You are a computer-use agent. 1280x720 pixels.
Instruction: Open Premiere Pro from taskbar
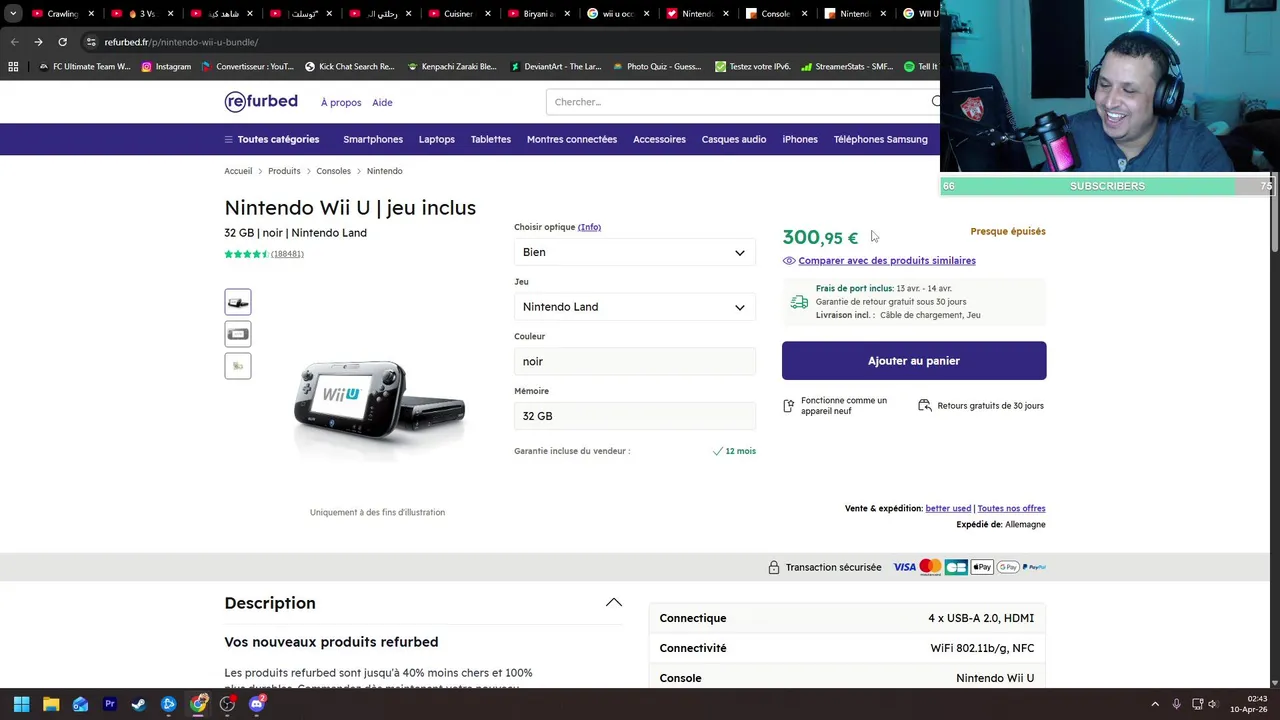click(x=110, y=704)
